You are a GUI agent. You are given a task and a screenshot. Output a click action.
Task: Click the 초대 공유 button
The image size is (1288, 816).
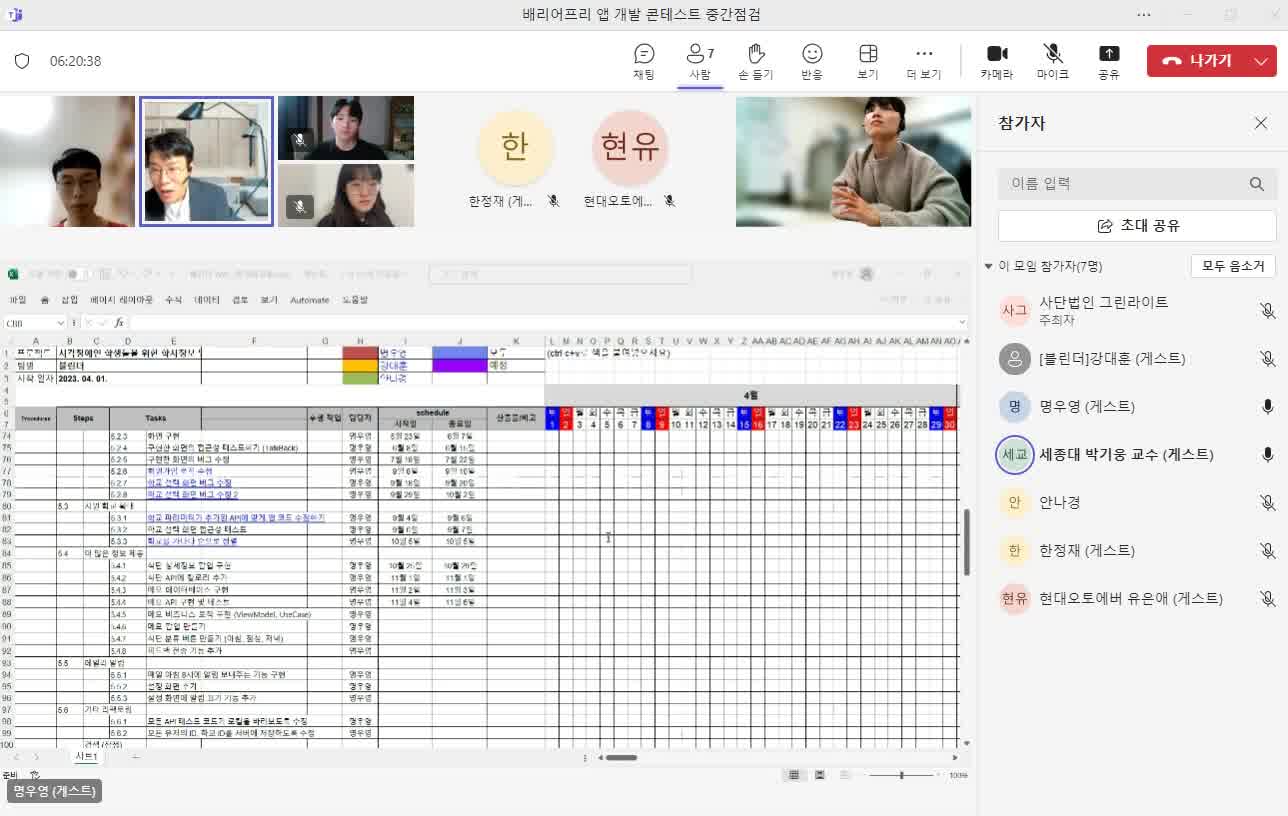[x=1137, y=226]
